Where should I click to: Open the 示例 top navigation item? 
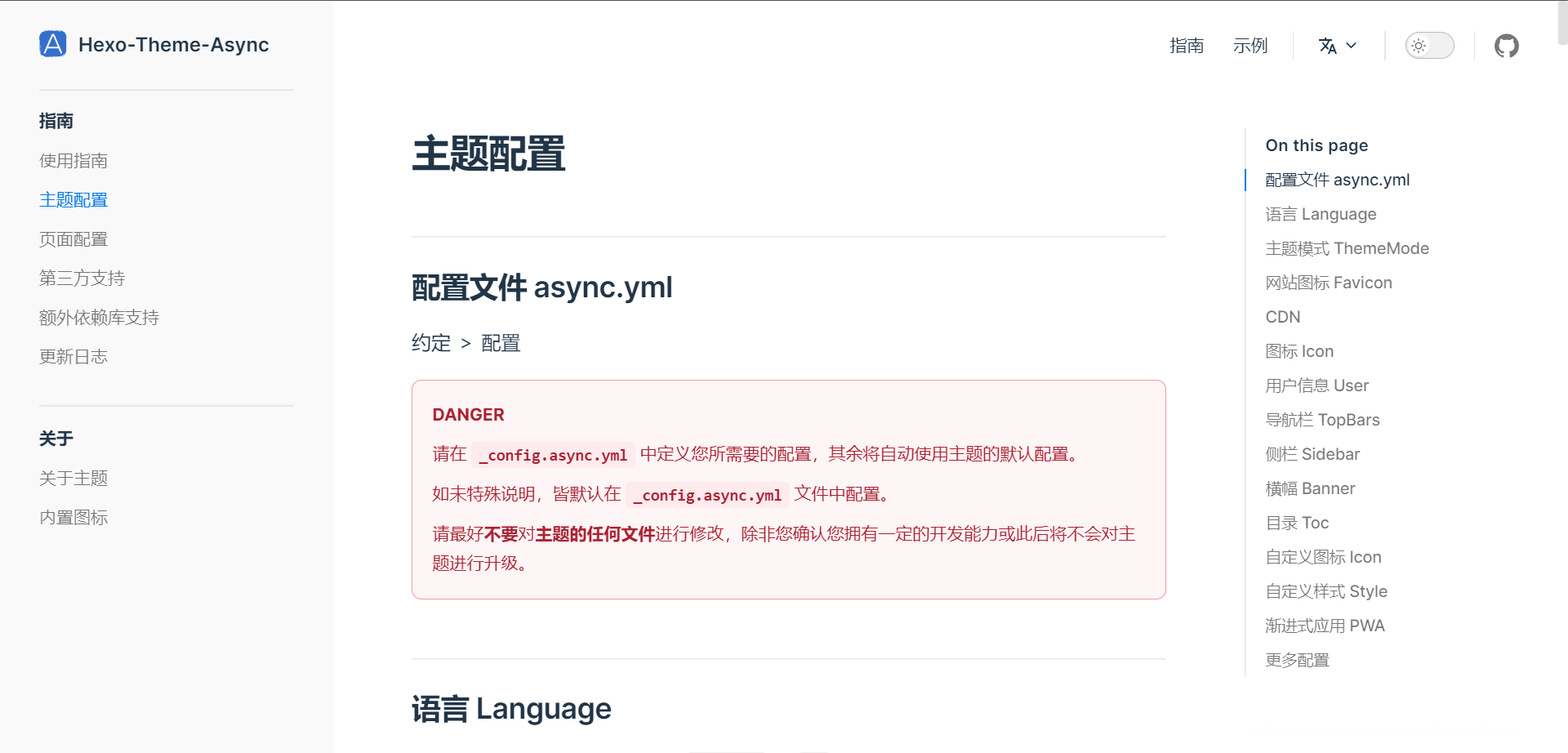click(x=1250, y=46)
